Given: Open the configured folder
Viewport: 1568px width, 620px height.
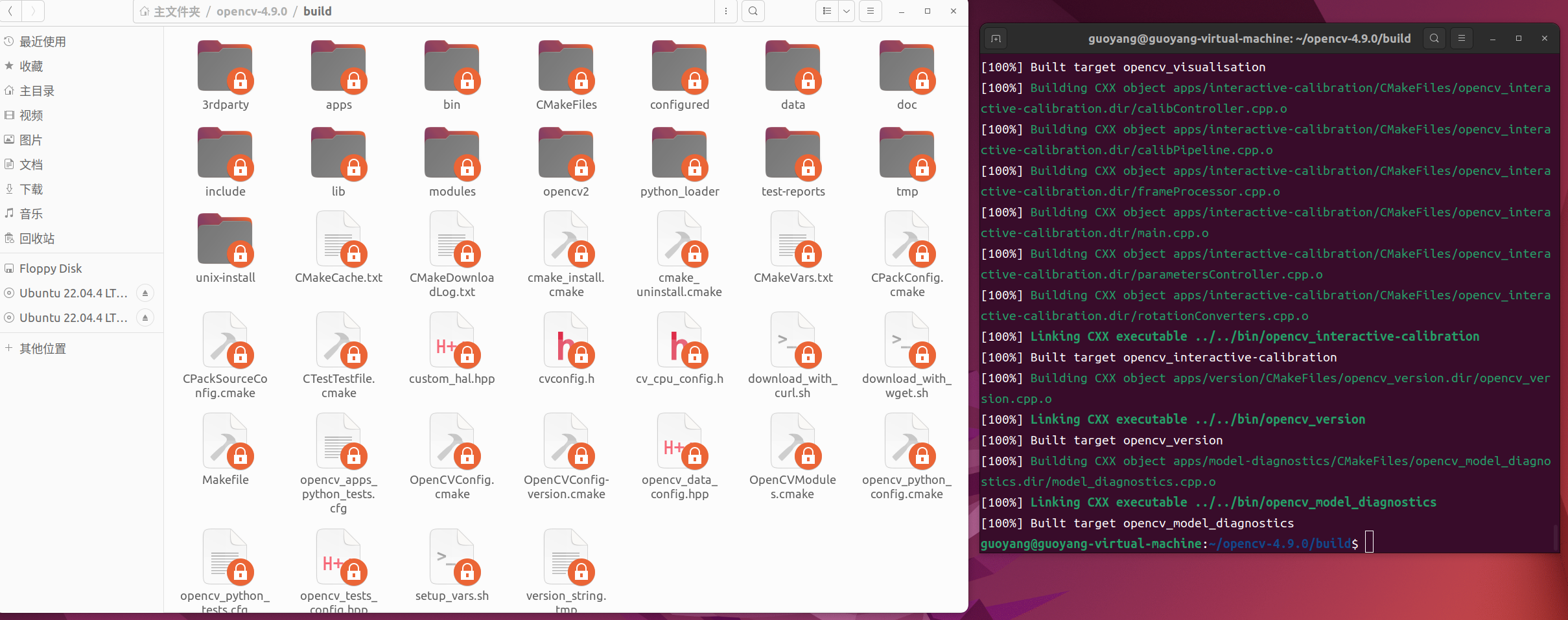Looking at the screenshot, I should [679, 75].
